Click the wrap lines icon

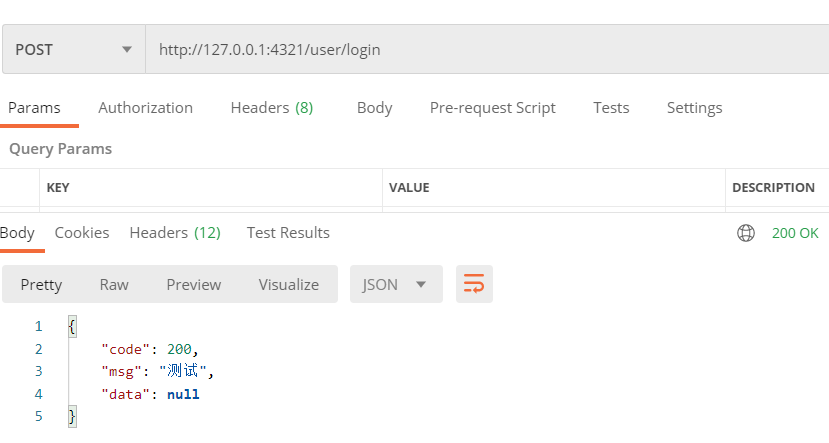click(474, 285)
